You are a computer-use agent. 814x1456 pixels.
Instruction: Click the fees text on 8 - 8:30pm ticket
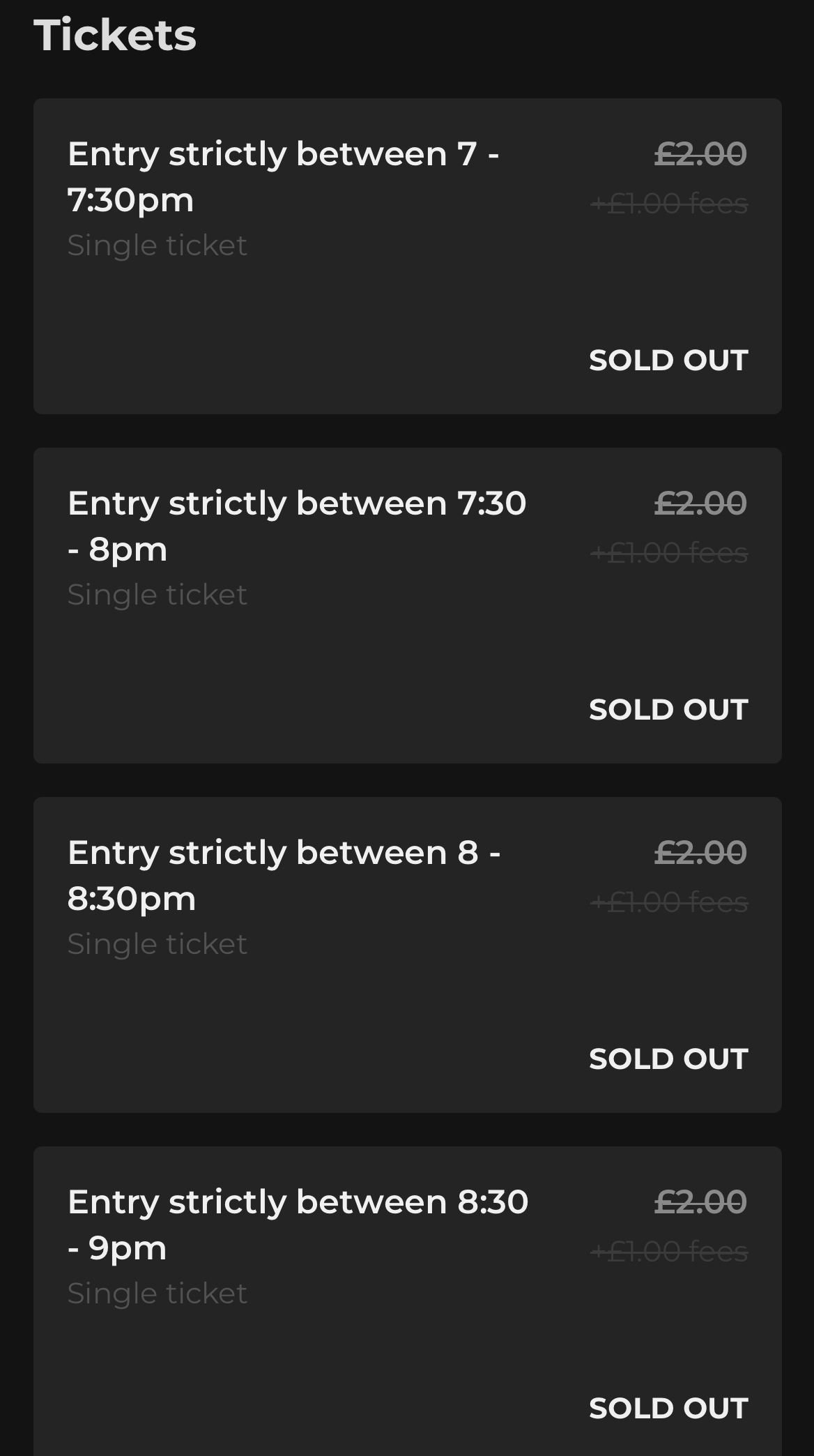pyautogui.click(x=669, y=902)
